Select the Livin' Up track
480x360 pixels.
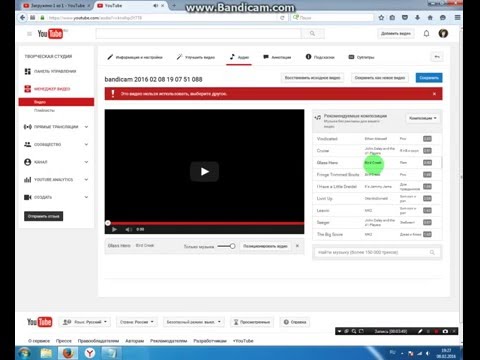point(377,199)
